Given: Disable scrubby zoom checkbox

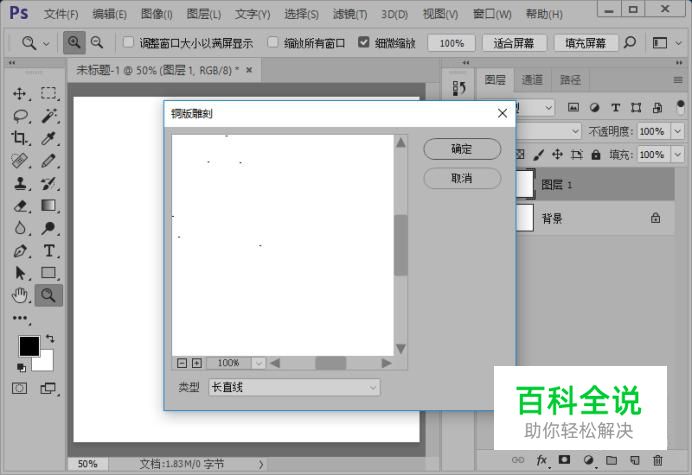Looking at the screenshot, I should (363, 42).
